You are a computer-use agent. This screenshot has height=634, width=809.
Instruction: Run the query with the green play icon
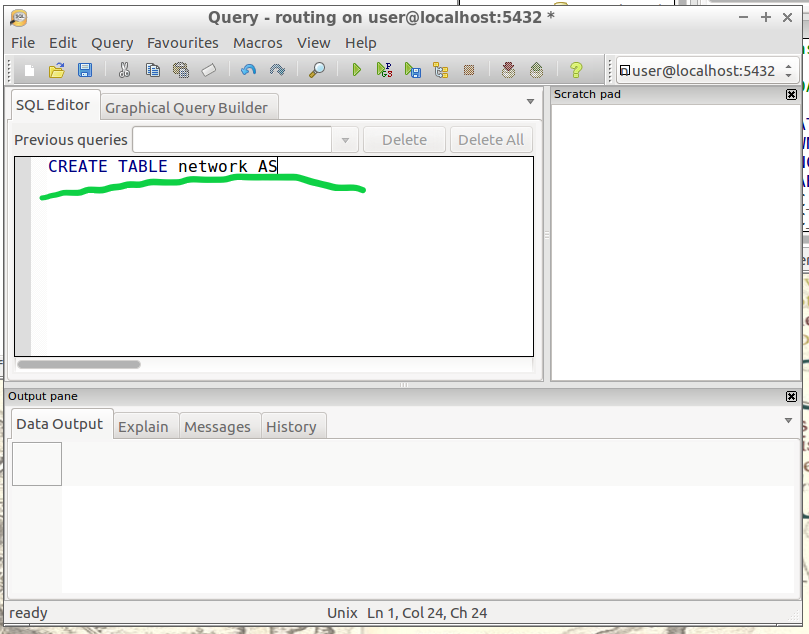(356, 70)
